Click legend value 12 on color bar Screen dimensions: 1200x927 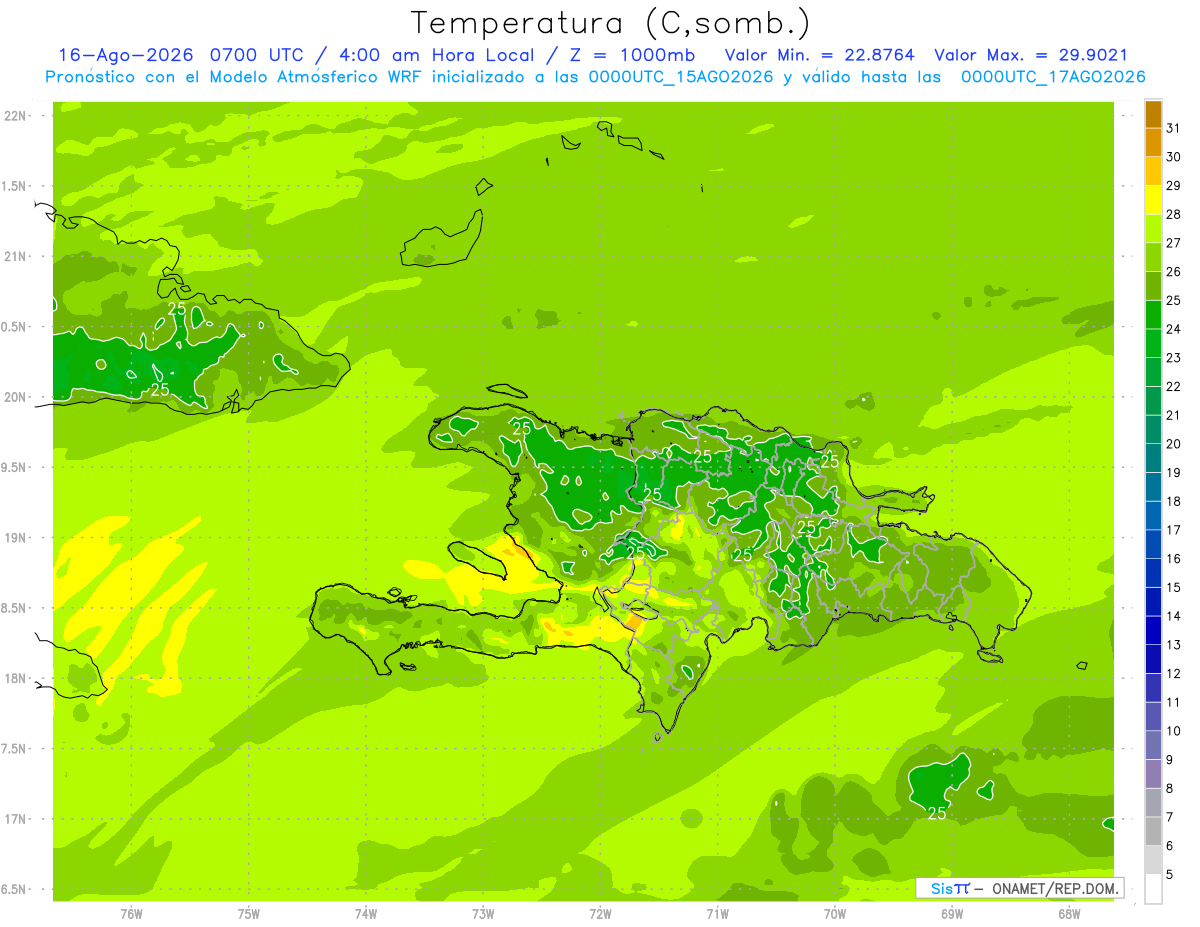(1174, 673)
